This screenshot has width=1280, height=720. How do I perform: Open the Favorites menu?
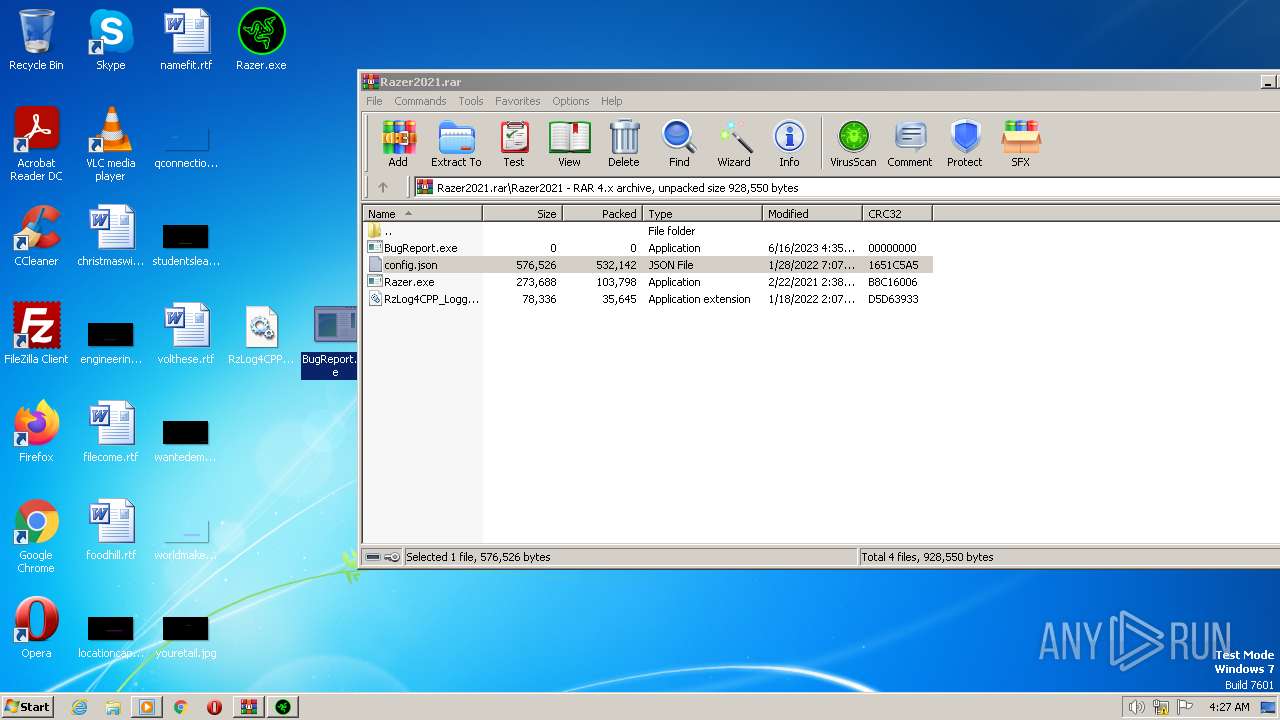517,101
